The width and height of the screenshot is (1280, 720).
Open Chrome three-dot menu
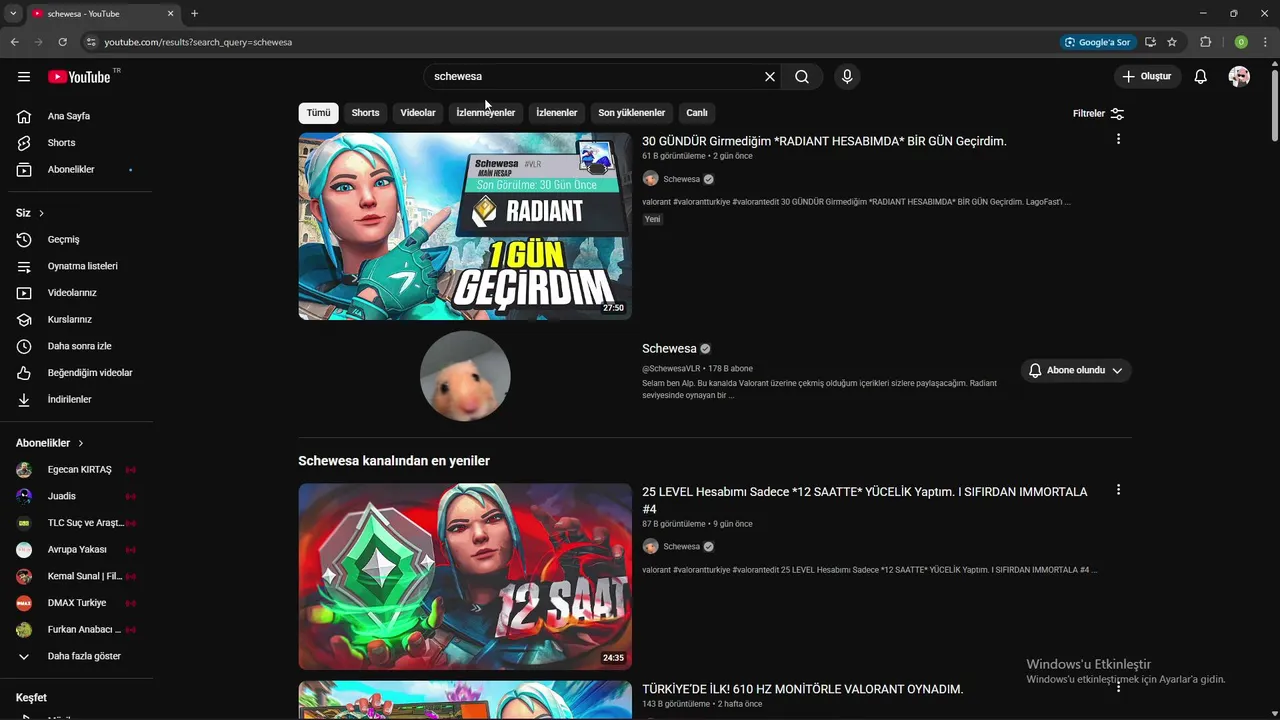tap(1263, 42)
